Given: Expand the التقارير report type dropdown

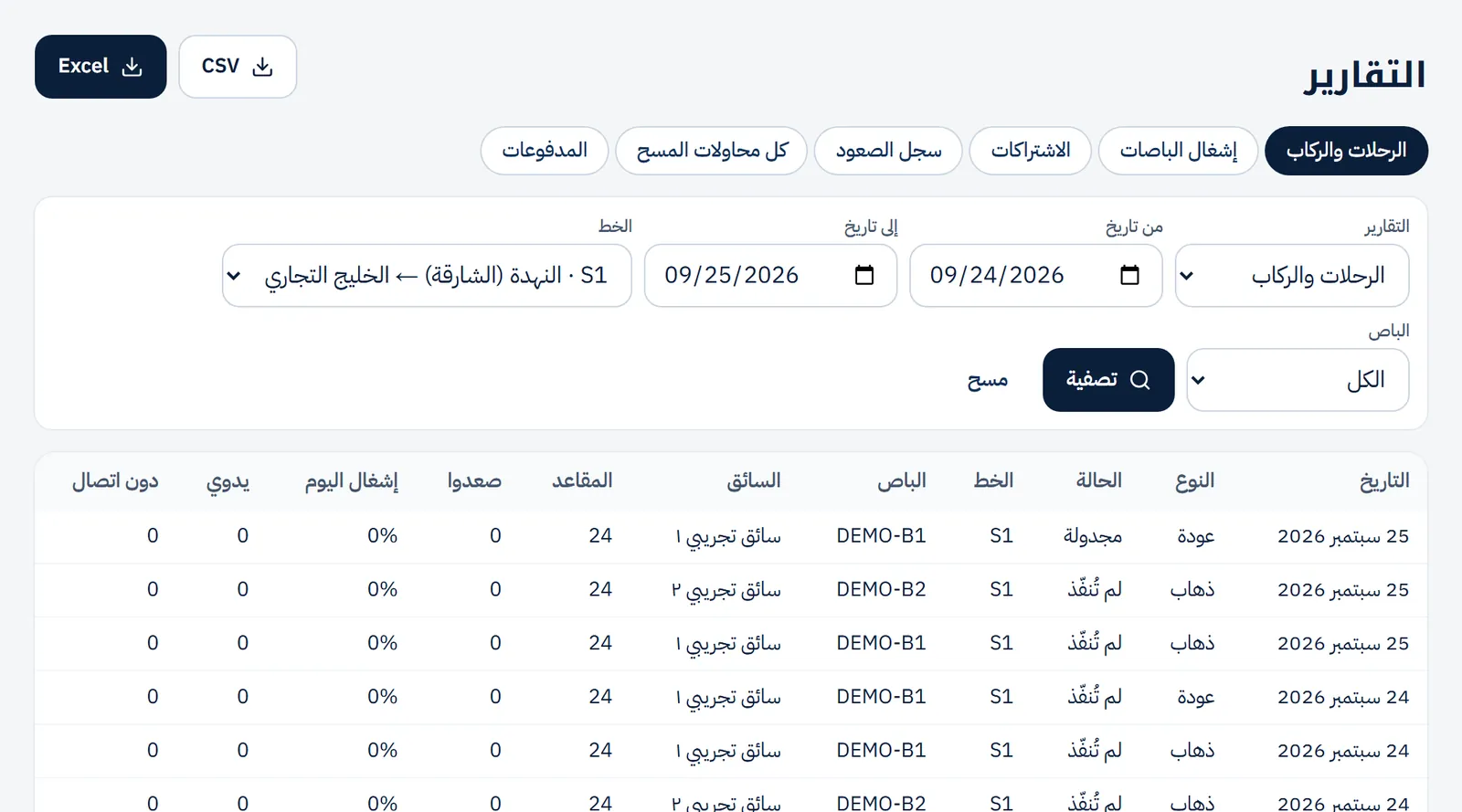Looking at the screenshot, I should pos(1292,275).
